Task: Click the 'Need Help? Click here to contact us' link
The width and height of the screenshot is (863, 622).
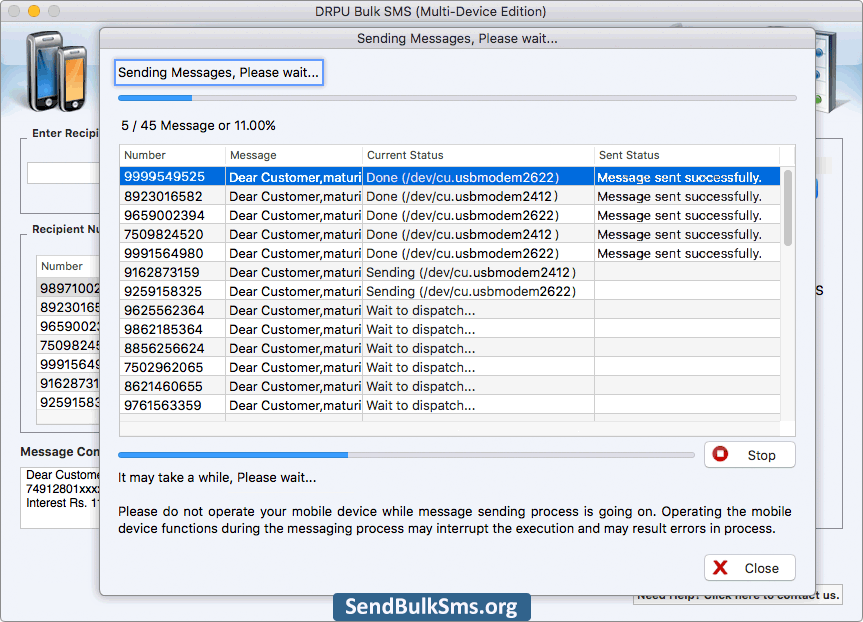Action: click(x=738, y=596)
